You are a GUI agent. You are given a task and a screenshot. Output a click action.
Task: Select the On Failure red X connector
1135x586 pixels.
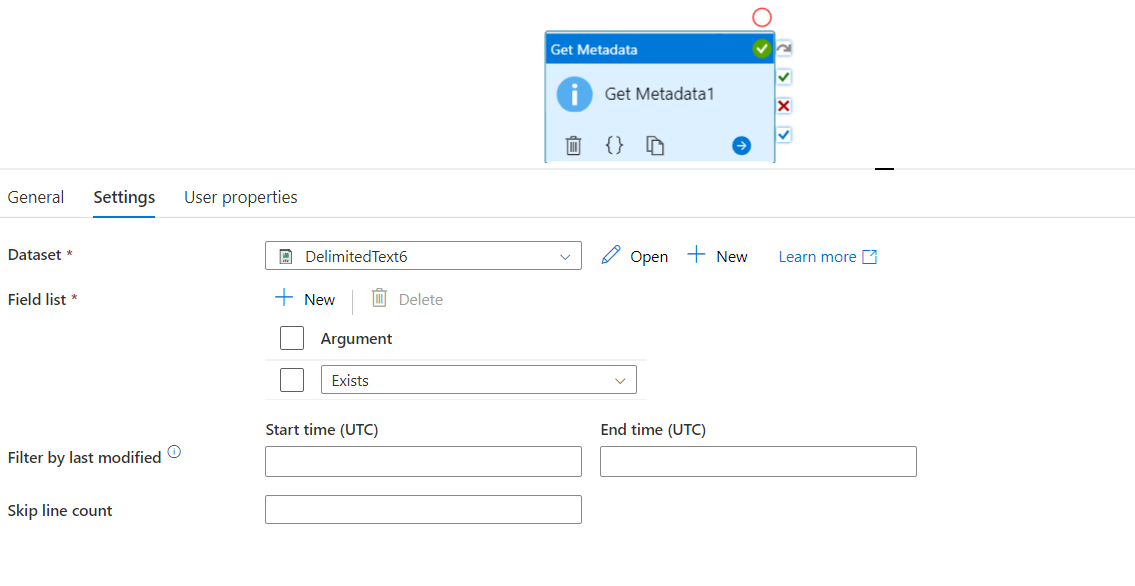(784, 106)
